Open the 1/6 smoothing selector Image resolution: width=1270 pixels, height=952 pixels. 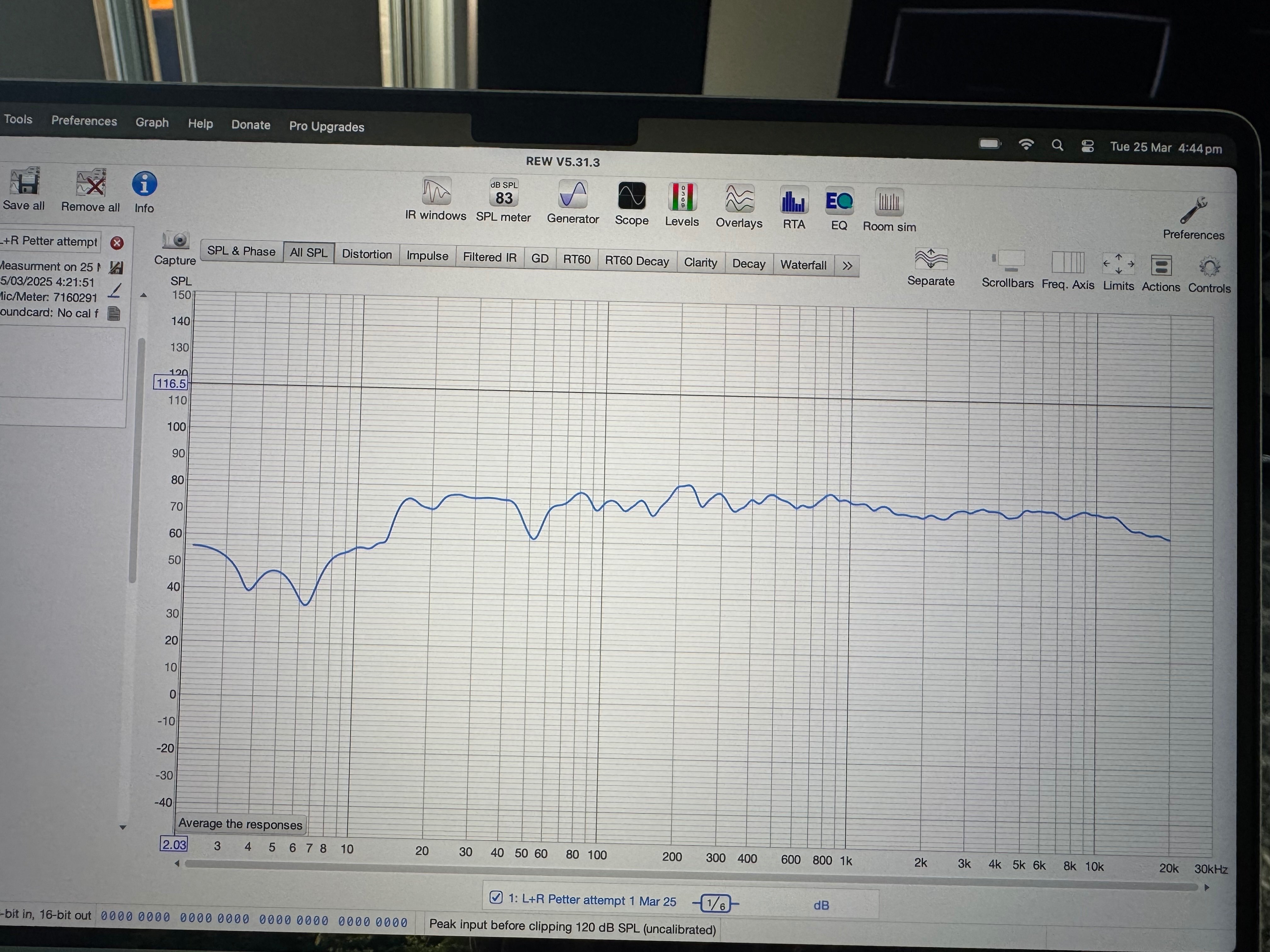[715, 904]
